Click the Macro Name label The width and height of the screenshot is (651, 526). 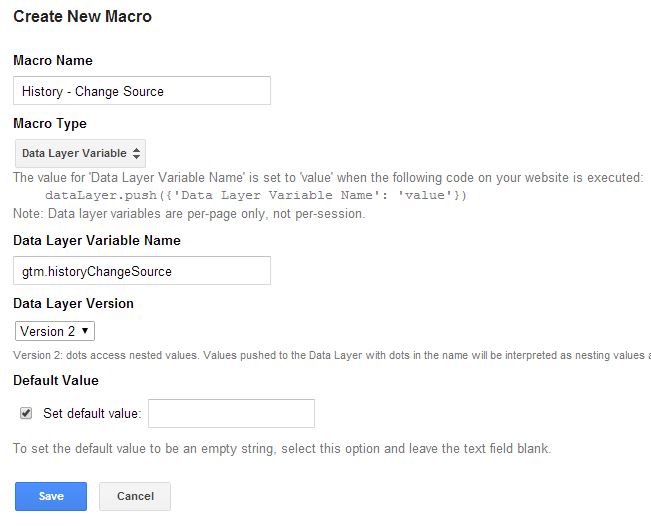pyautogui.click(x=53, y=61)
